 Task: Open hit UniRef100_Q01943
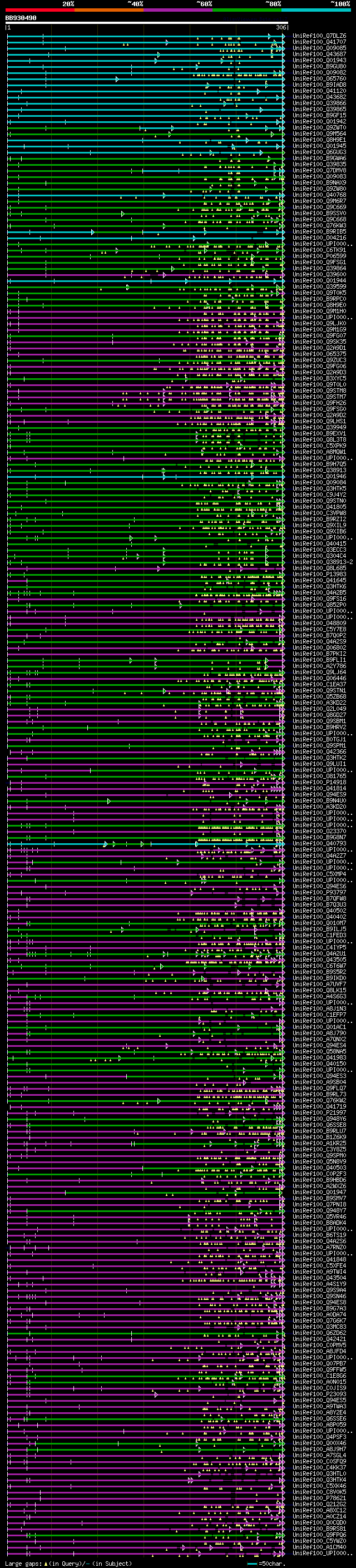pyautogui.click(x=319, y=60)
